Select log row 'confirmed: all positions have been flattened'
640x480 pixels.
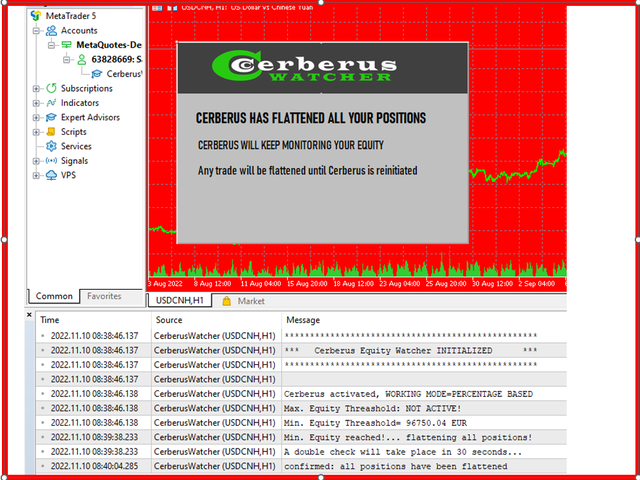coord(301,466)
